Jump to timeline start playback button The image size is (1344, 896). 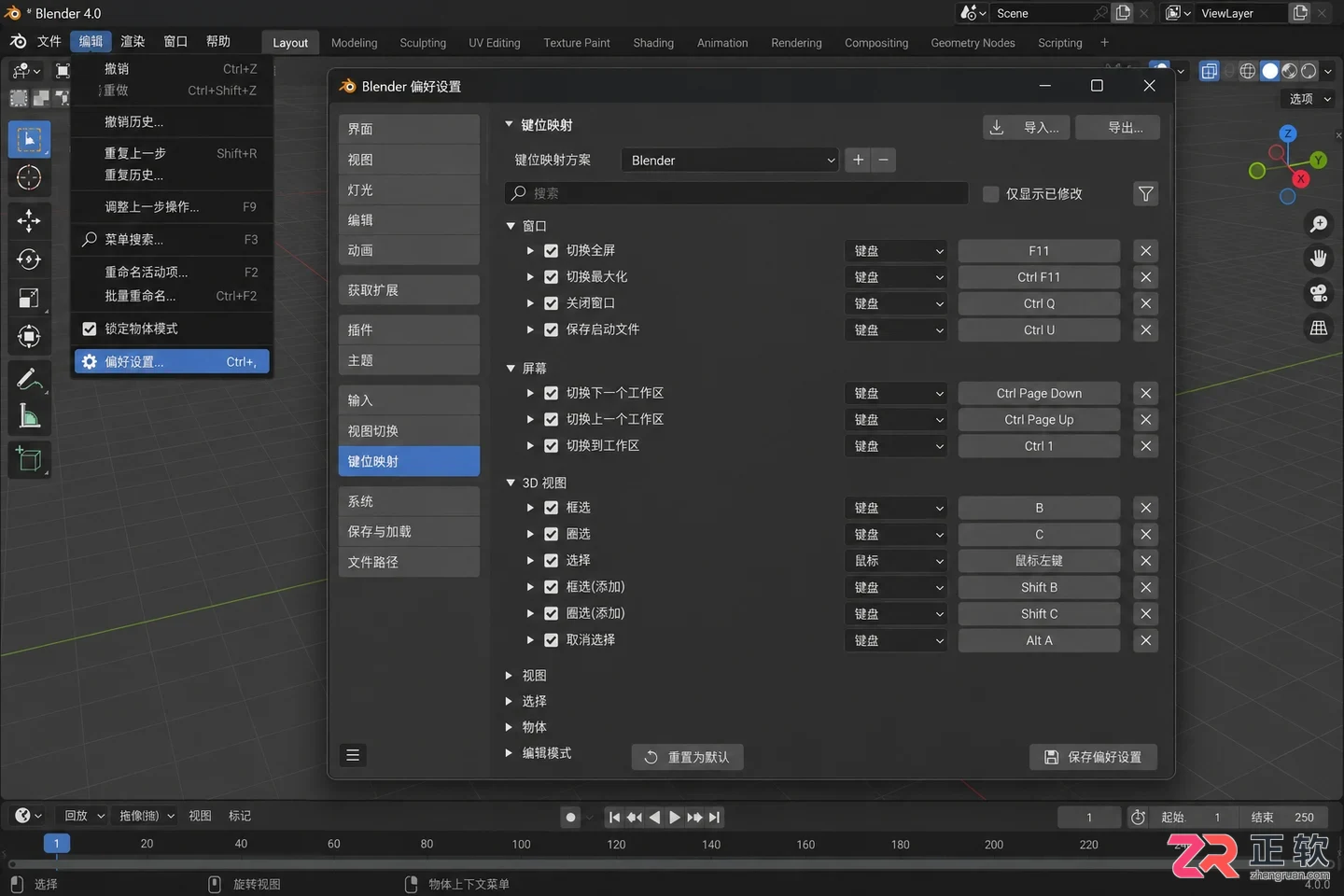click(x=614, y=818)
